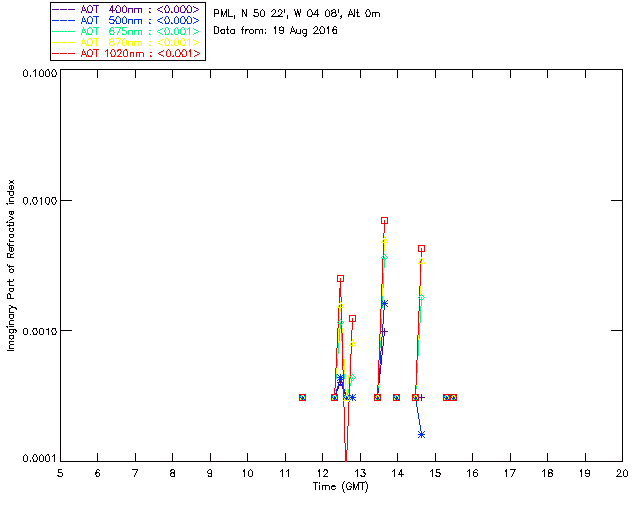Click the red square atop the 12.5 hour peak
640x512 pixels.
pyautogui.click(x=340, y=278)
